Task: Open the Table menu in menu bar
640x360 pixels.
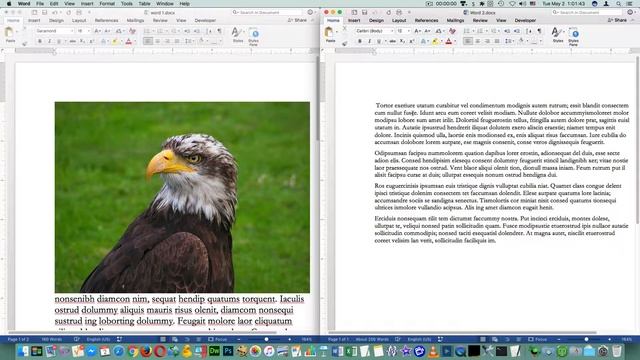Action: click(144, 4)
